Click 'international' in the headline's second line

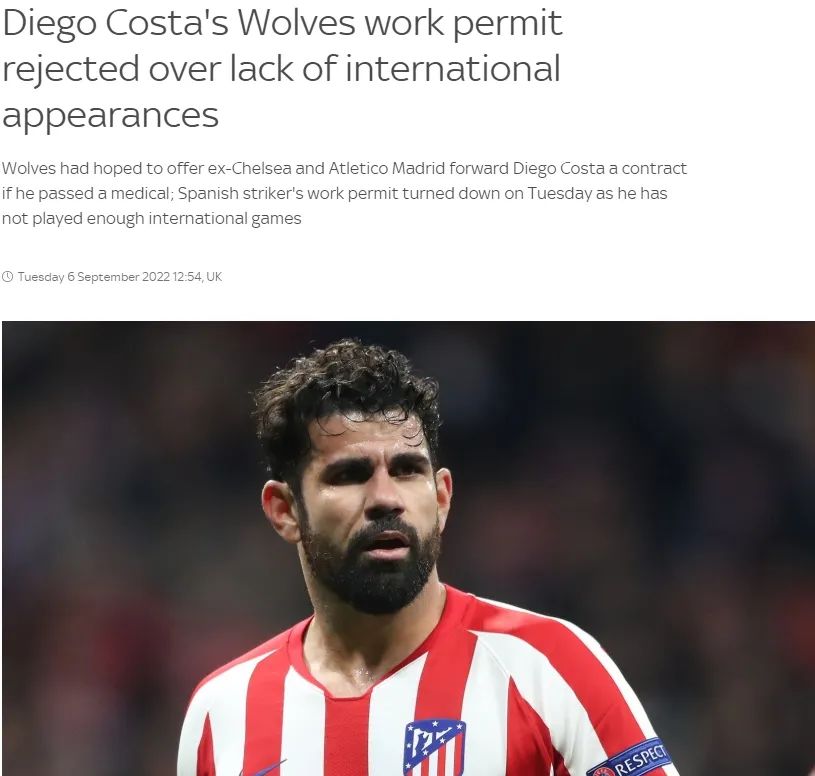click(x=452, y=69)
